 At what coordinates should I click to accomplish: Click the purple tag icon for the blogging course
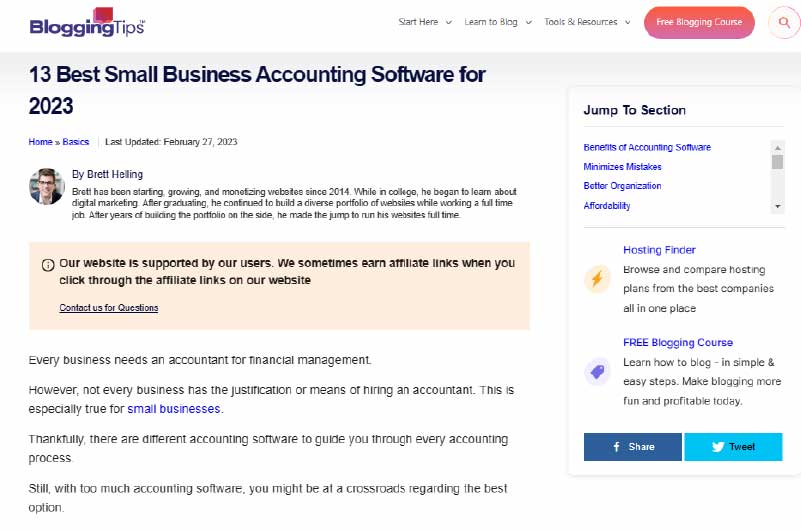coord(597,372)
